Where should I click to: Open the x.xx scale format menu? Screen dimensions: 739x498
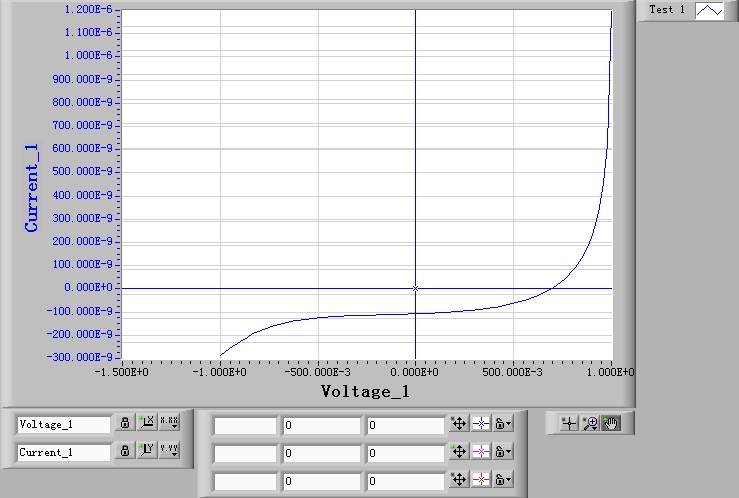click(169, 422)
